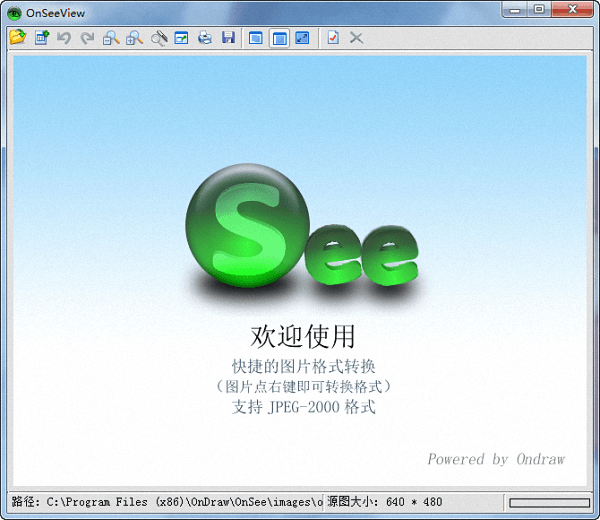The width and height of the screenshot is (600, 520).
Task: Click the source size 640 * 480 field
Action: [385, 502]
